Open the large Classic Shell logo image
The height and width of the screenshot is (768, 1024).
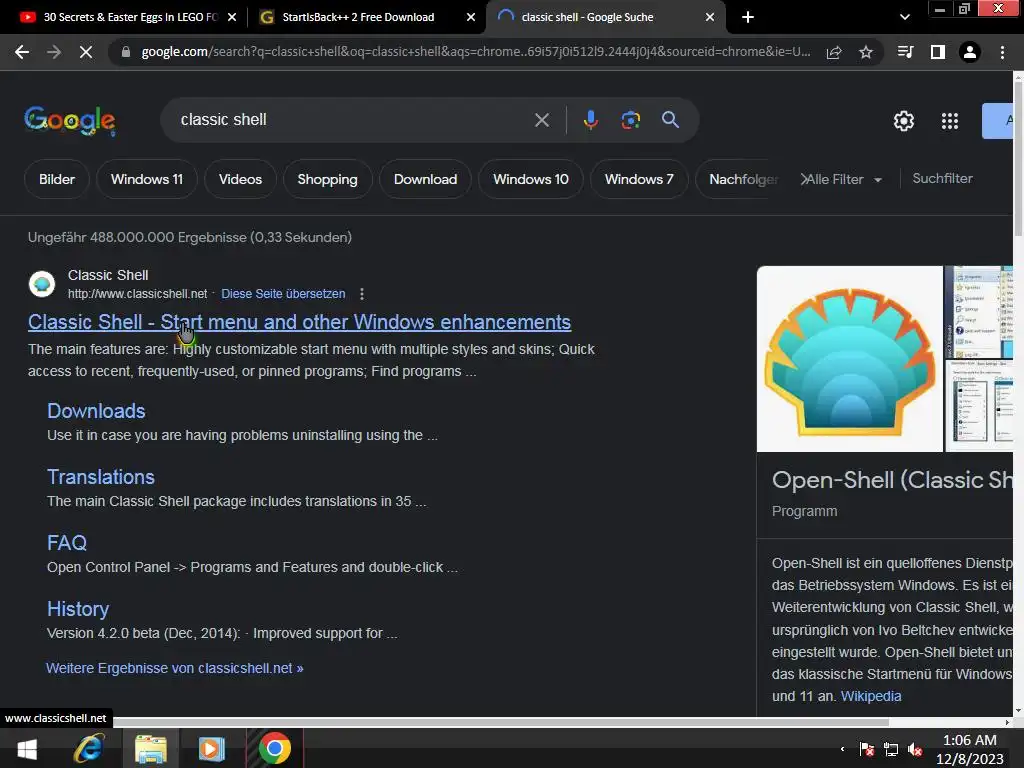click(x=850, y=359)
